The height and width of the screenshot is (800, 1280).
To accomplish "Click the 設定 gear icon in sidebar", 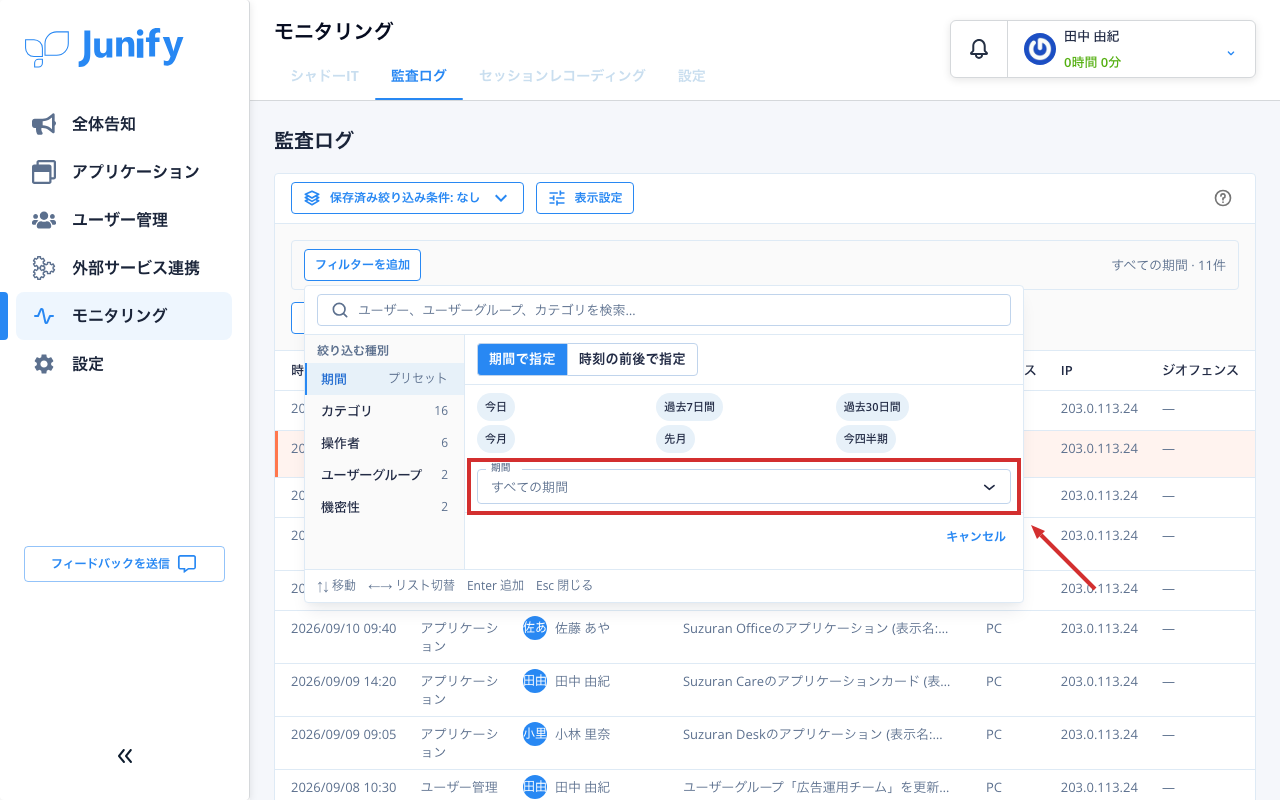I will click(x=44, y=364).
